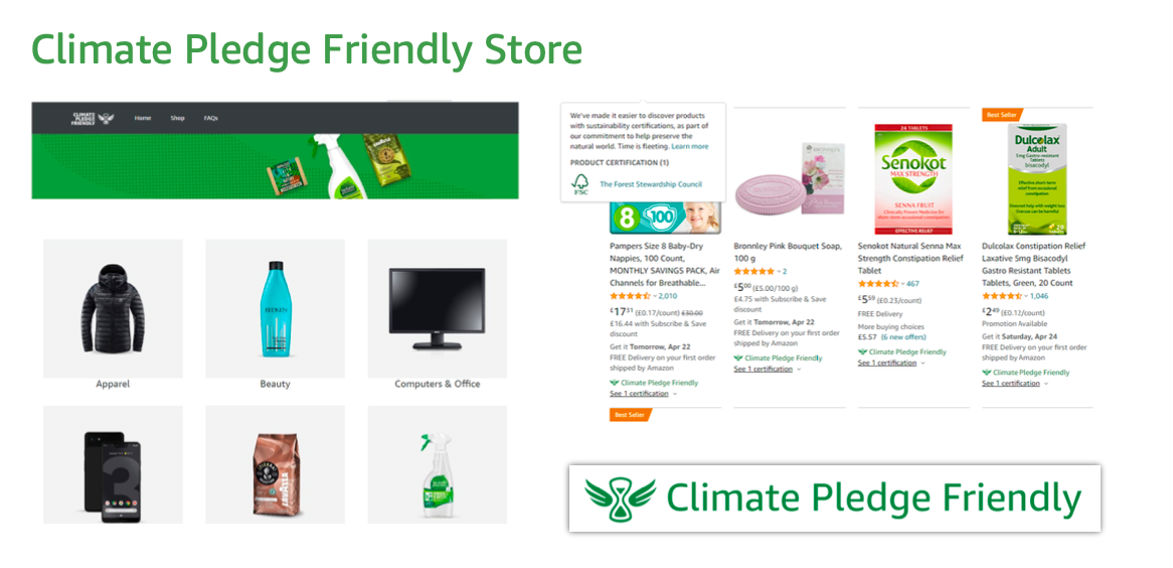The height and width of the screenshot is (568, 1173).
Task: Choose the smartphone category tile
Action: coord(113,465)
